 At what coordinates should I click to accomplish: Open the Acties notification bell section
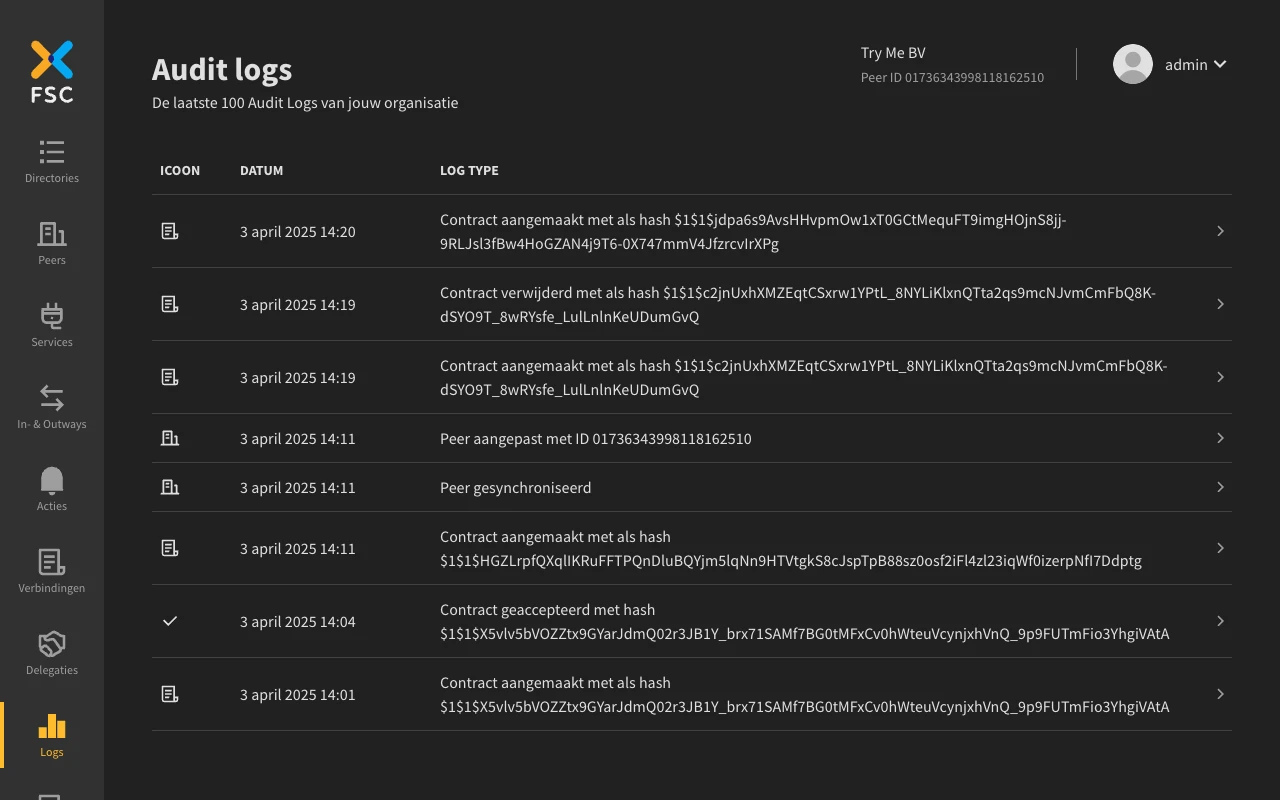[51, 486]
